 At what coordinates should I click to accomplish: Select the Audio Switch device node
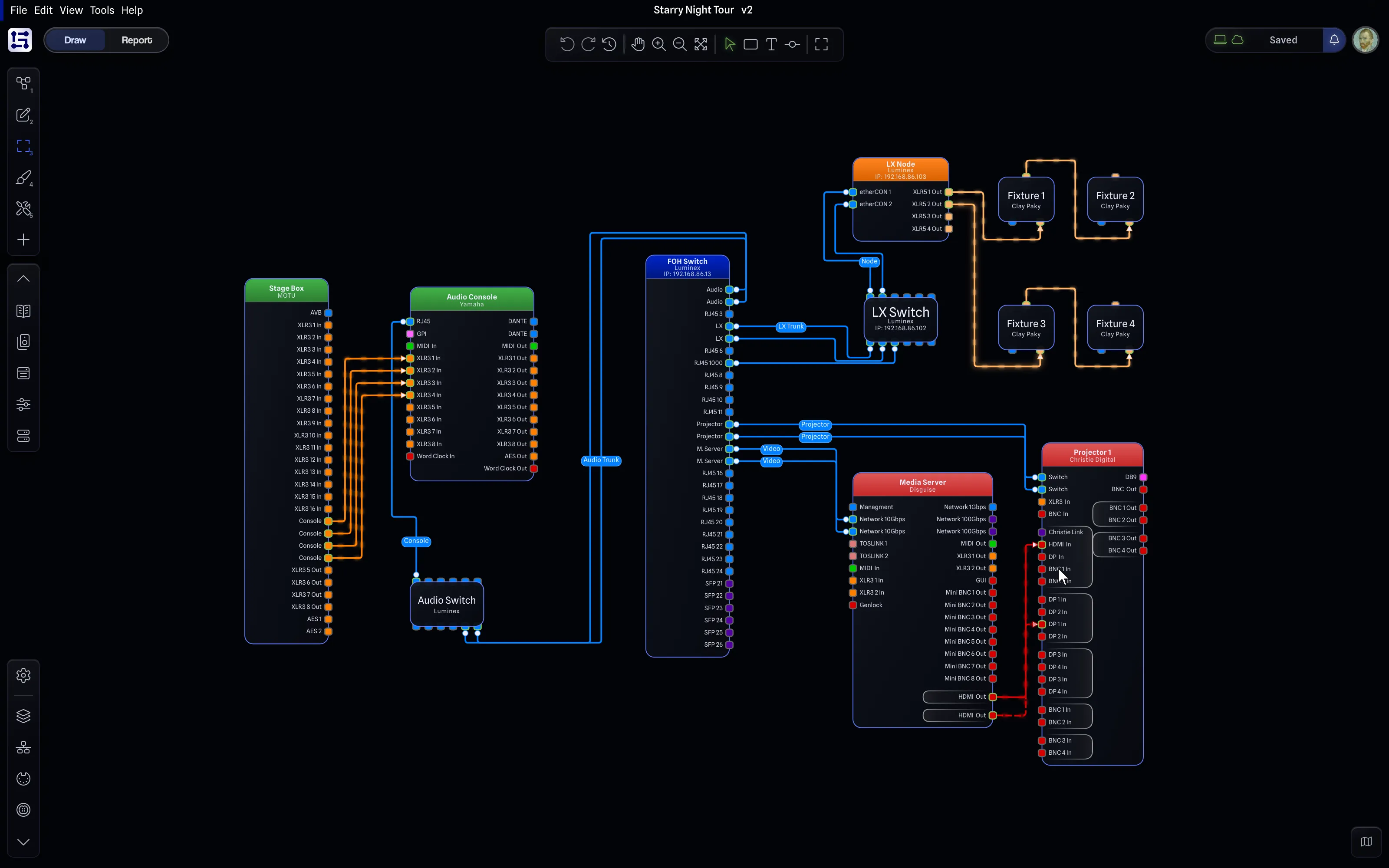pos(447,604)
